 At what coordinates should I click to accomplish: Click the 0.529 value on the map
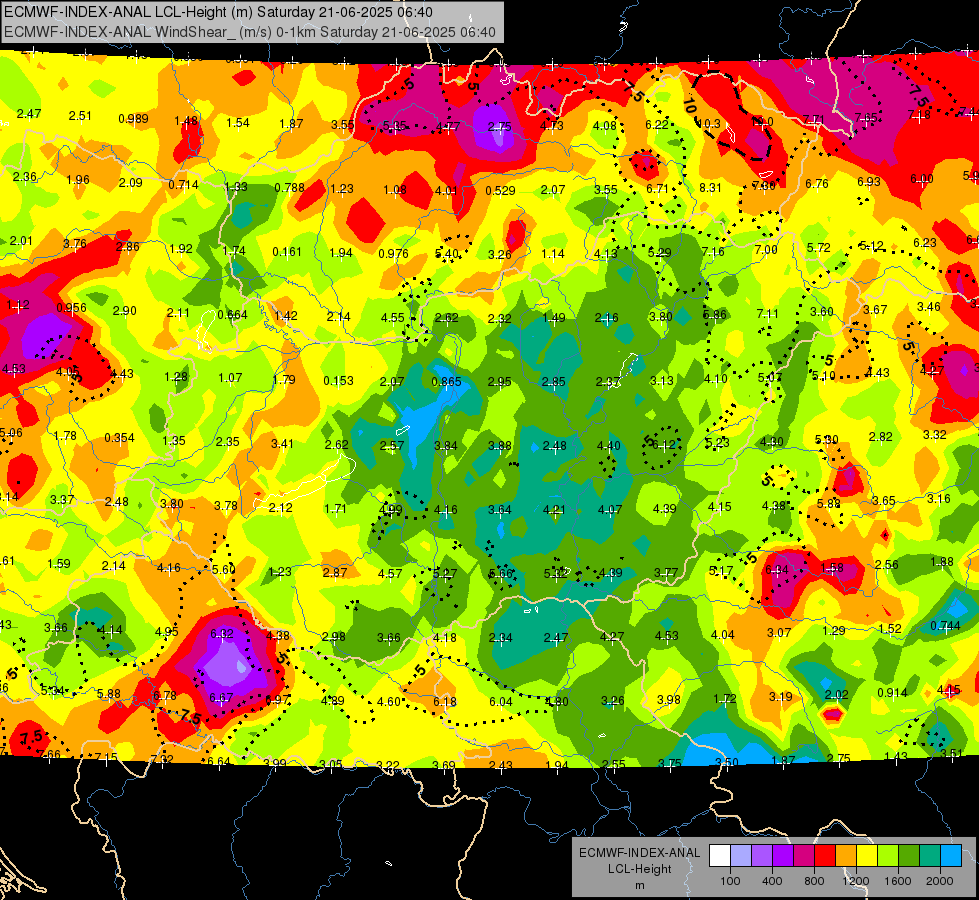point(500,190)
